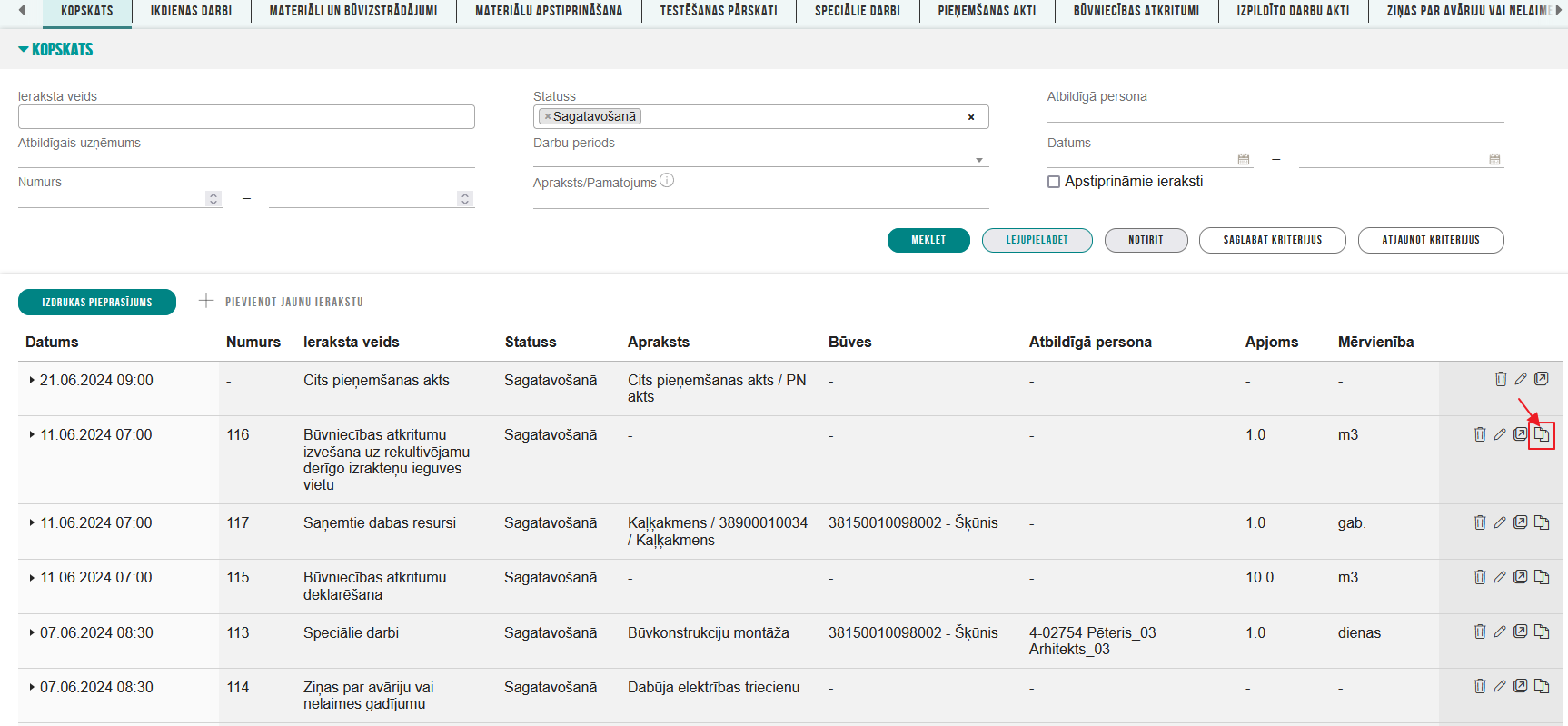The image size is (1568, 726).
Task: Delete entry number 114
Action: tap(1480, 686)
